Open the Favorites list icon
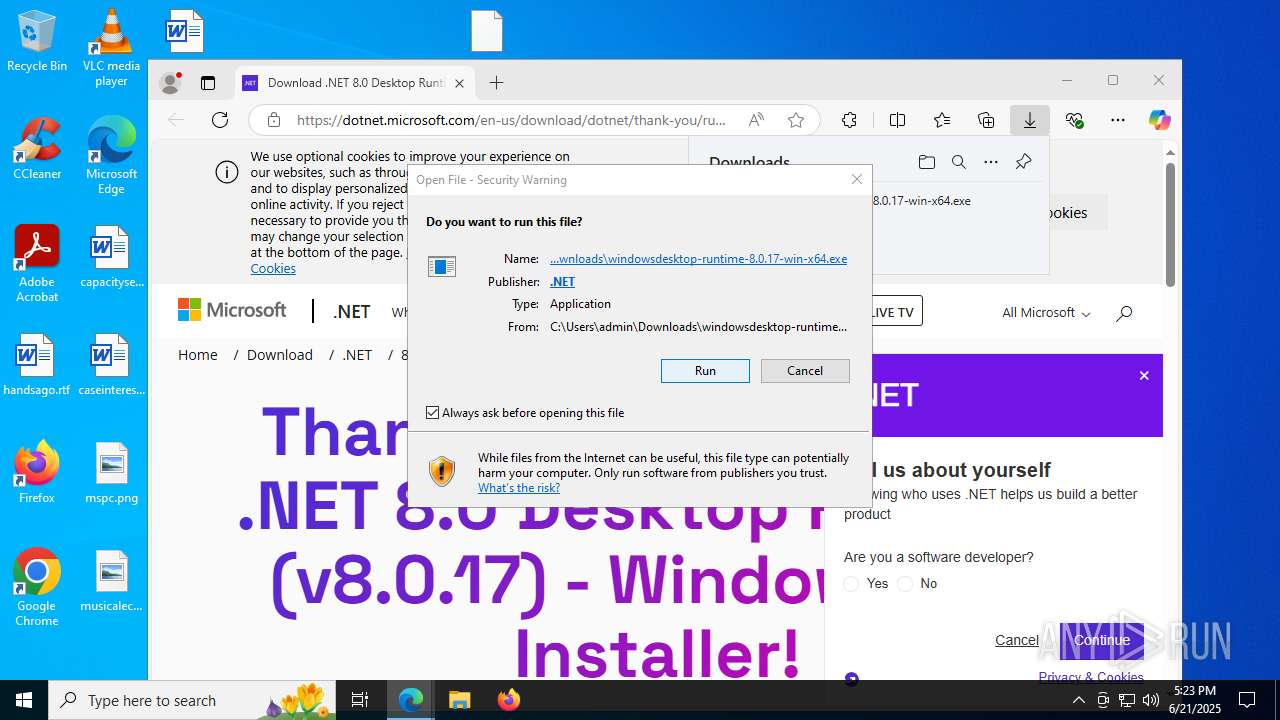 click(942, 120)
